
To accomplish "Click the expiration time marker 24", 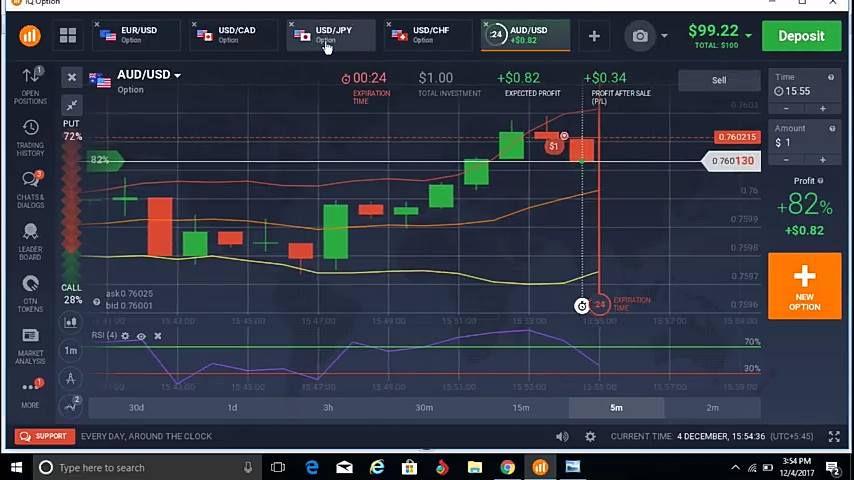I will [x=600, y=305].
